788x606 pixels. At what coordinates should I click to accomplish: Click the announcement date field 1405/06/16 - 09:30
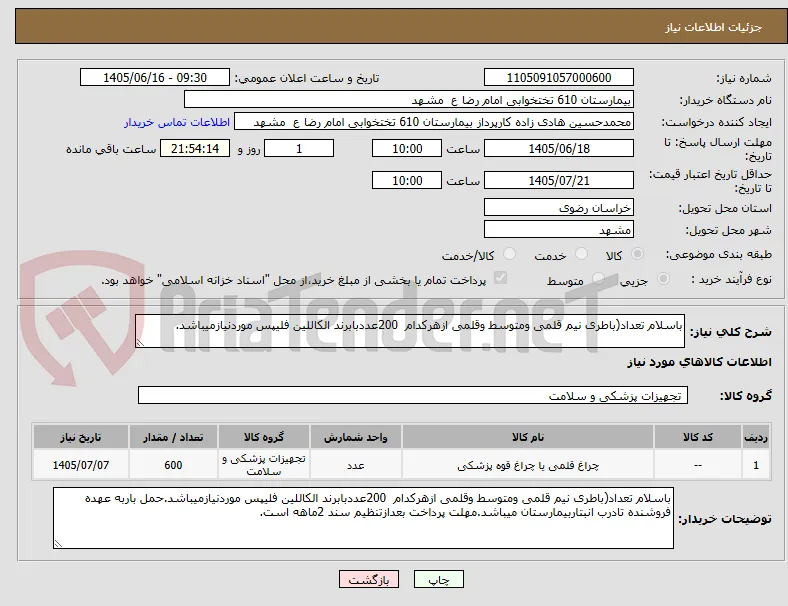click(x=155, y=78)
